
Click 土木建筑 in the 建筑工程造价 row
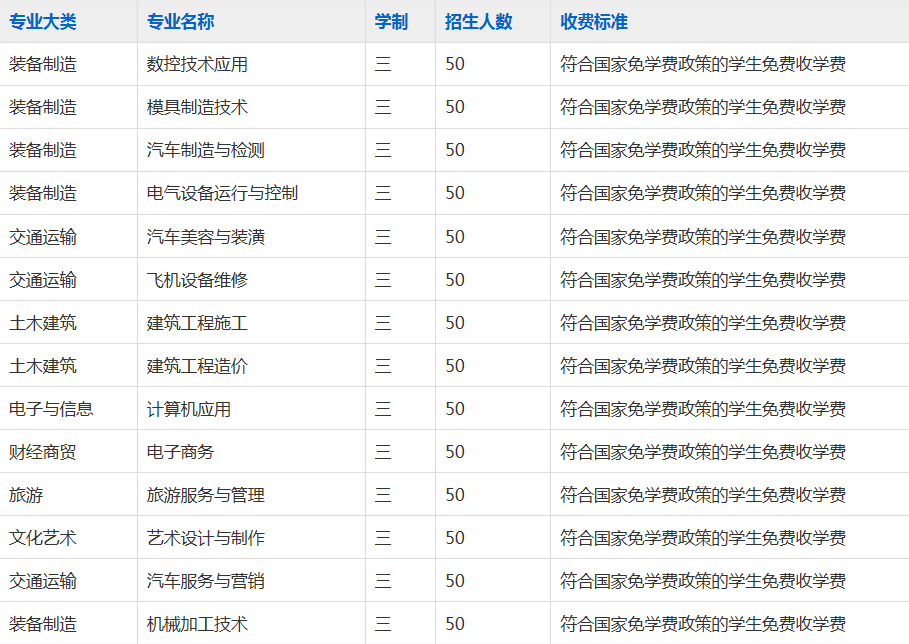[x=43, y=366]
